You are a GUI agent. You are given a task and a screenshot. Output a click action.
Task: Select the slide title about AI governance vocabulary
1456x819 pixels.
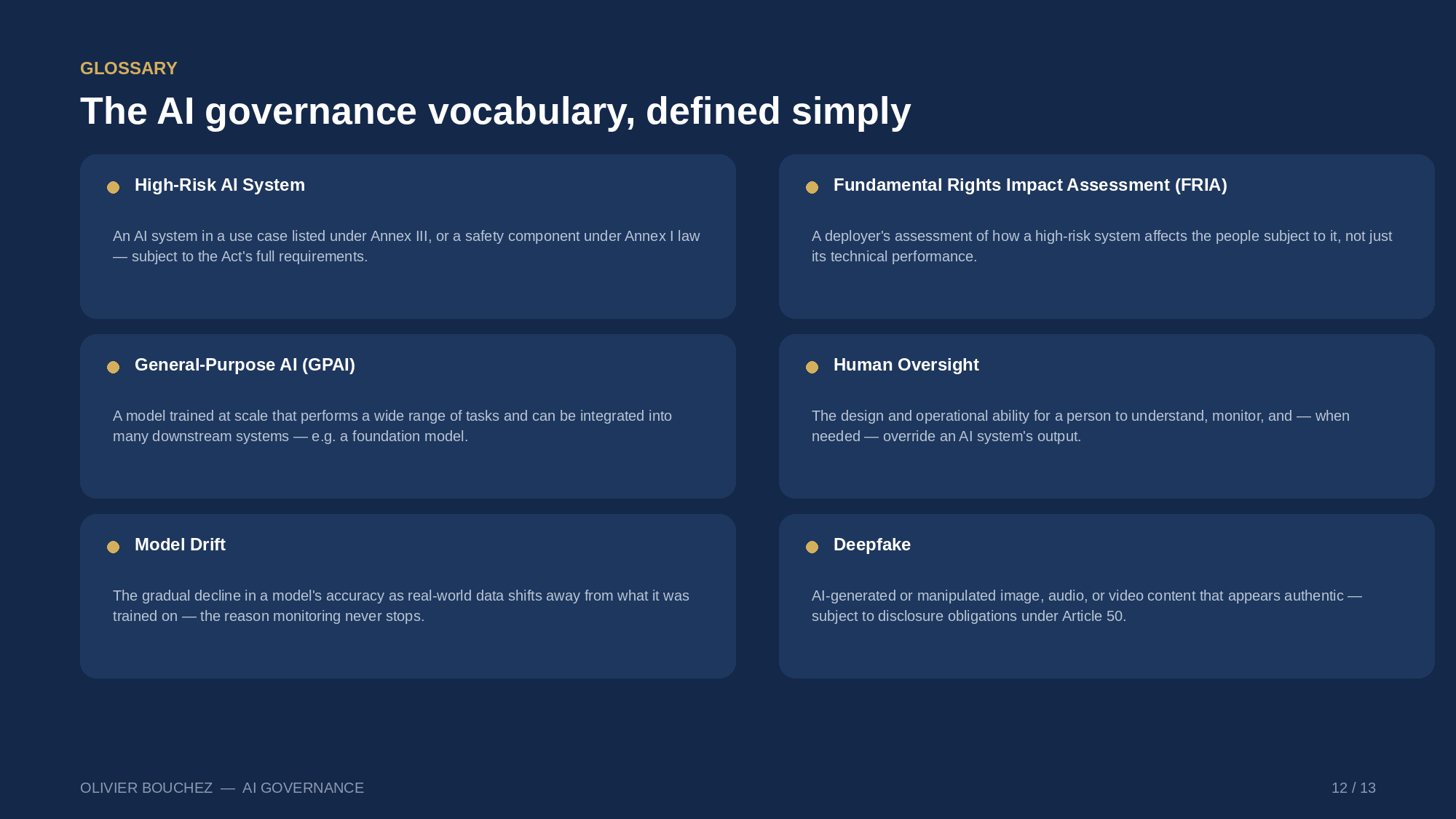[495, 111]
